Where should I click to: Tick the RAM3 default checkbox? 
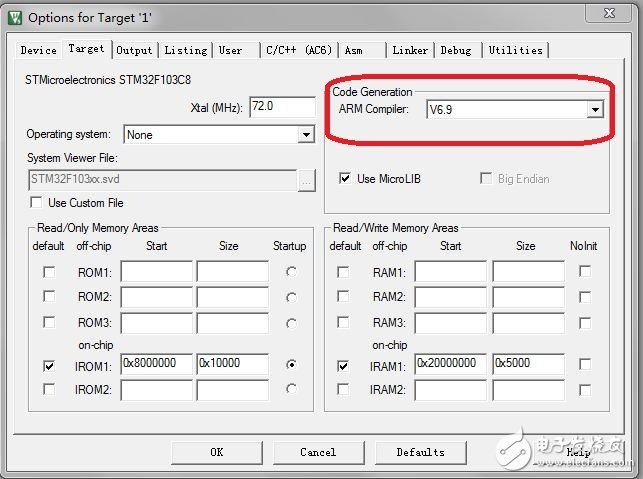[343, 322]
